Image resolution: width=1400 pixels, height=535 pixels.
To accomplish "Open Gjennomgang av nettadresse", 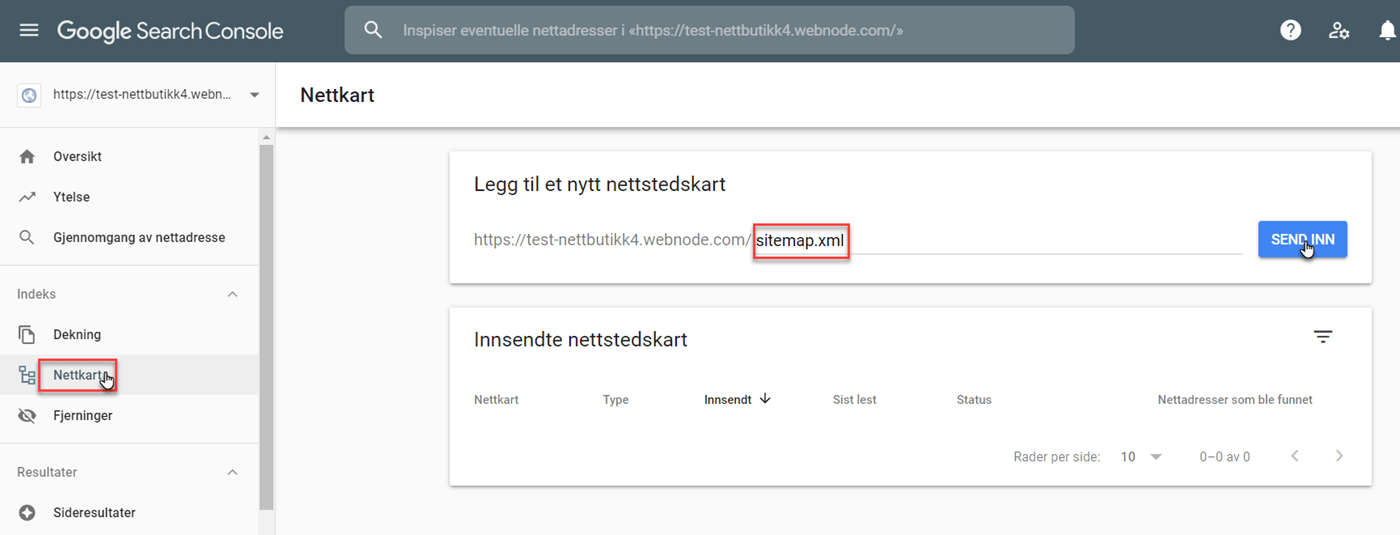I will [x=139, y=238].
